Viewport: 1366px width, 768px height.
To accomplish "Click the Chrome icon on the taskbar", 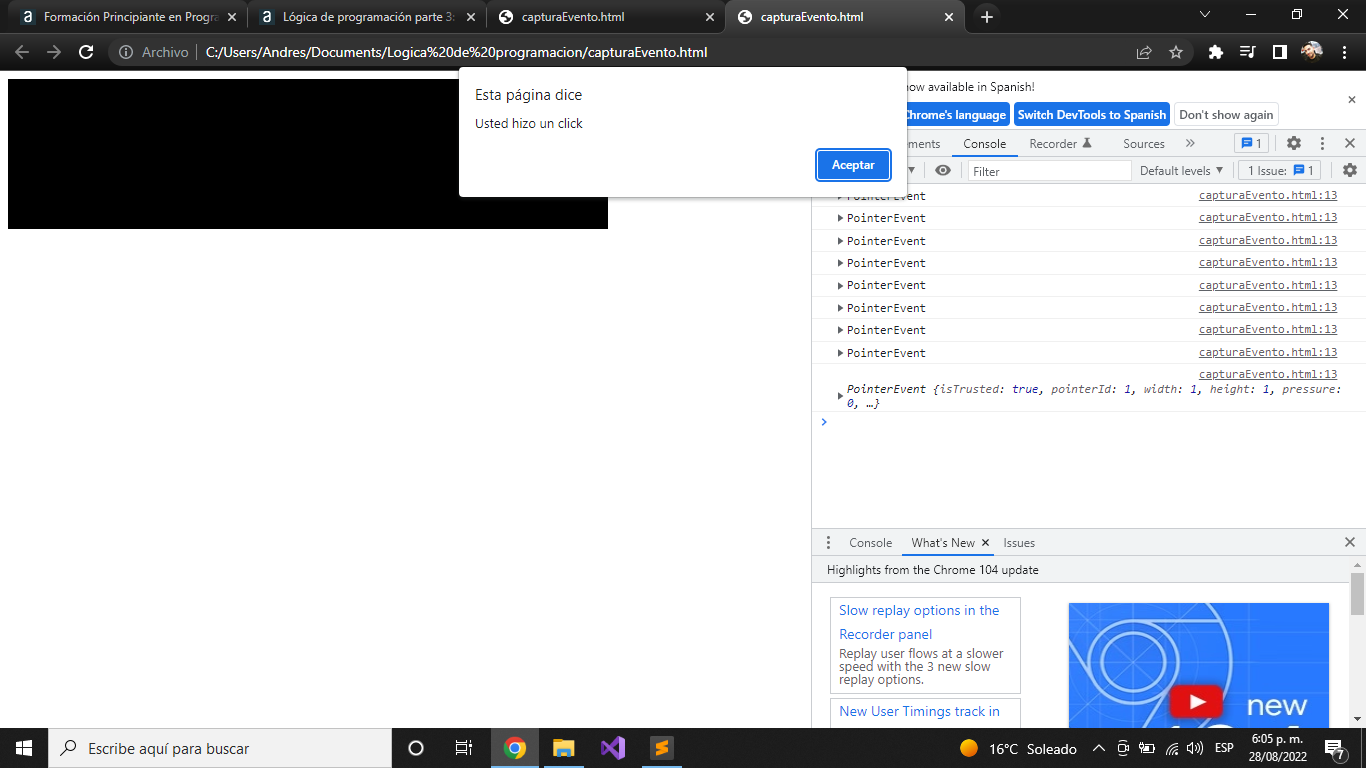I will 515,748.
